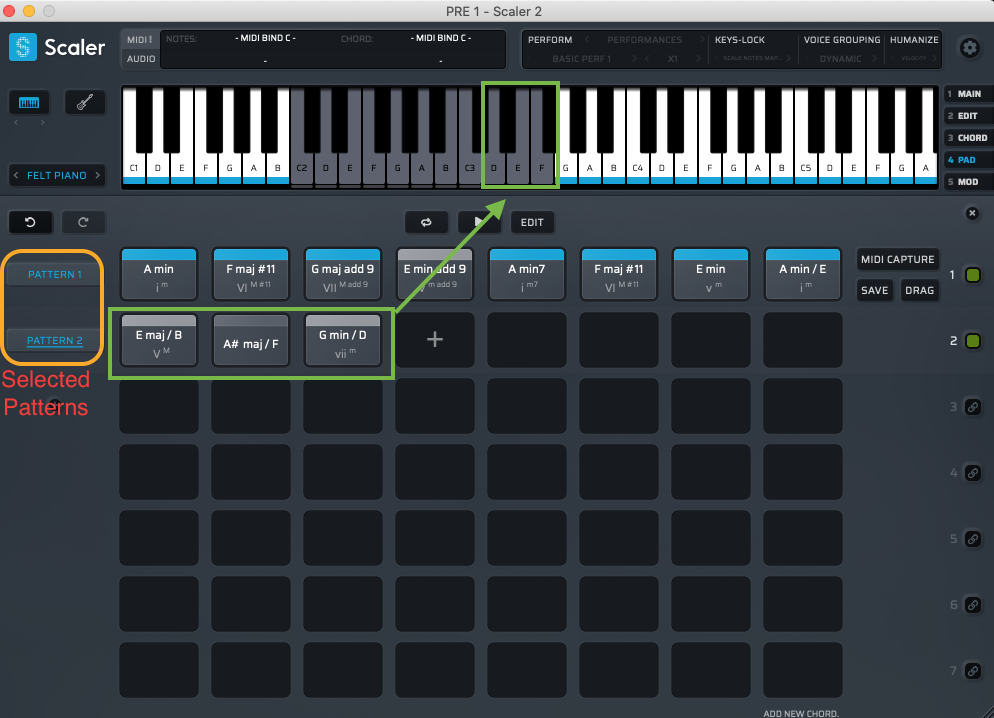The width and height of the screenshot is (994, 718).
Task: Toggle VOICE GROUPING
Action: (x=842, y=40)
